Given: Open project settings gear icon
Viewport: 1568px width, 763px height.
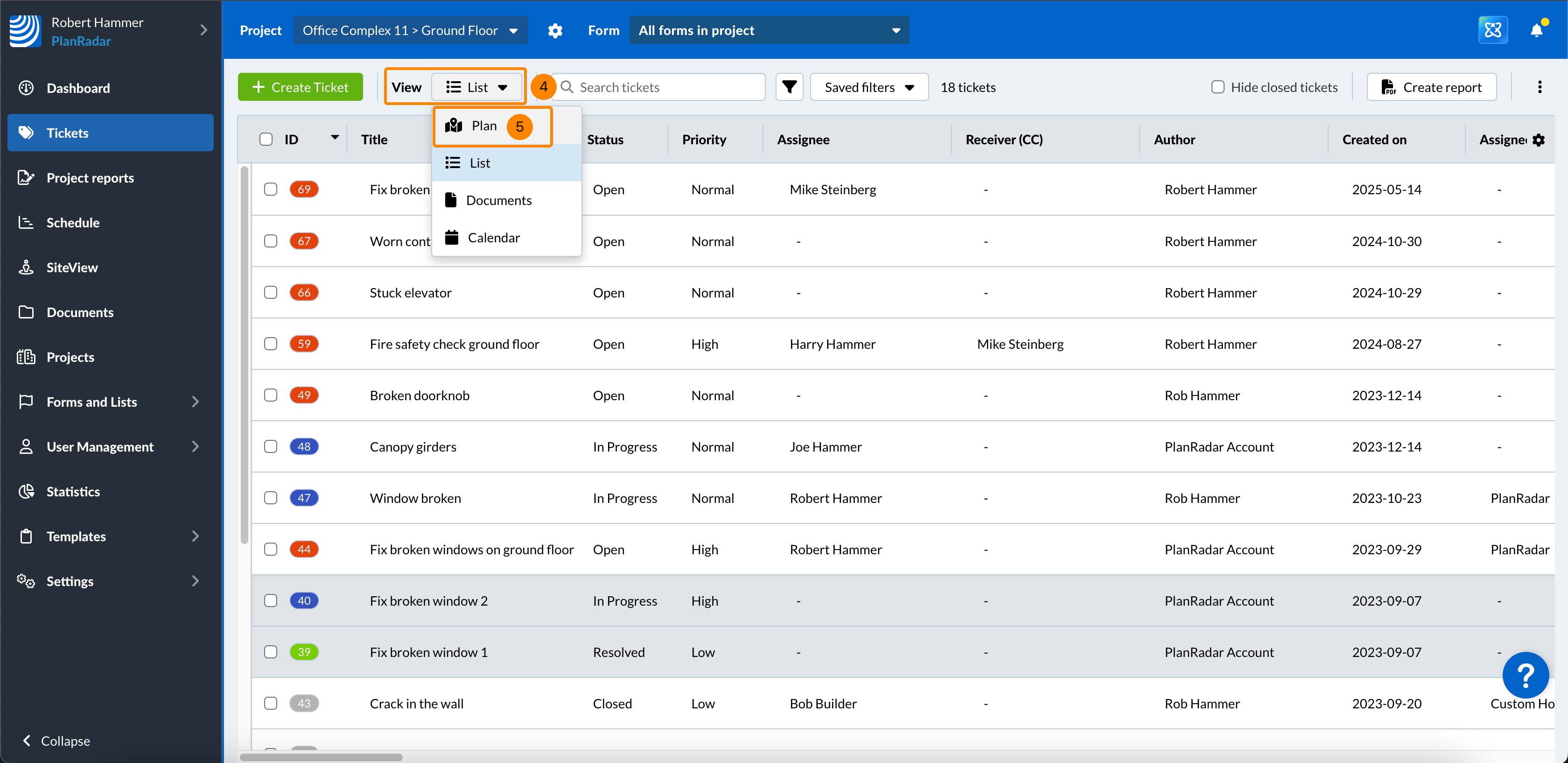Looking at the screenshot, I should (554, 30).
